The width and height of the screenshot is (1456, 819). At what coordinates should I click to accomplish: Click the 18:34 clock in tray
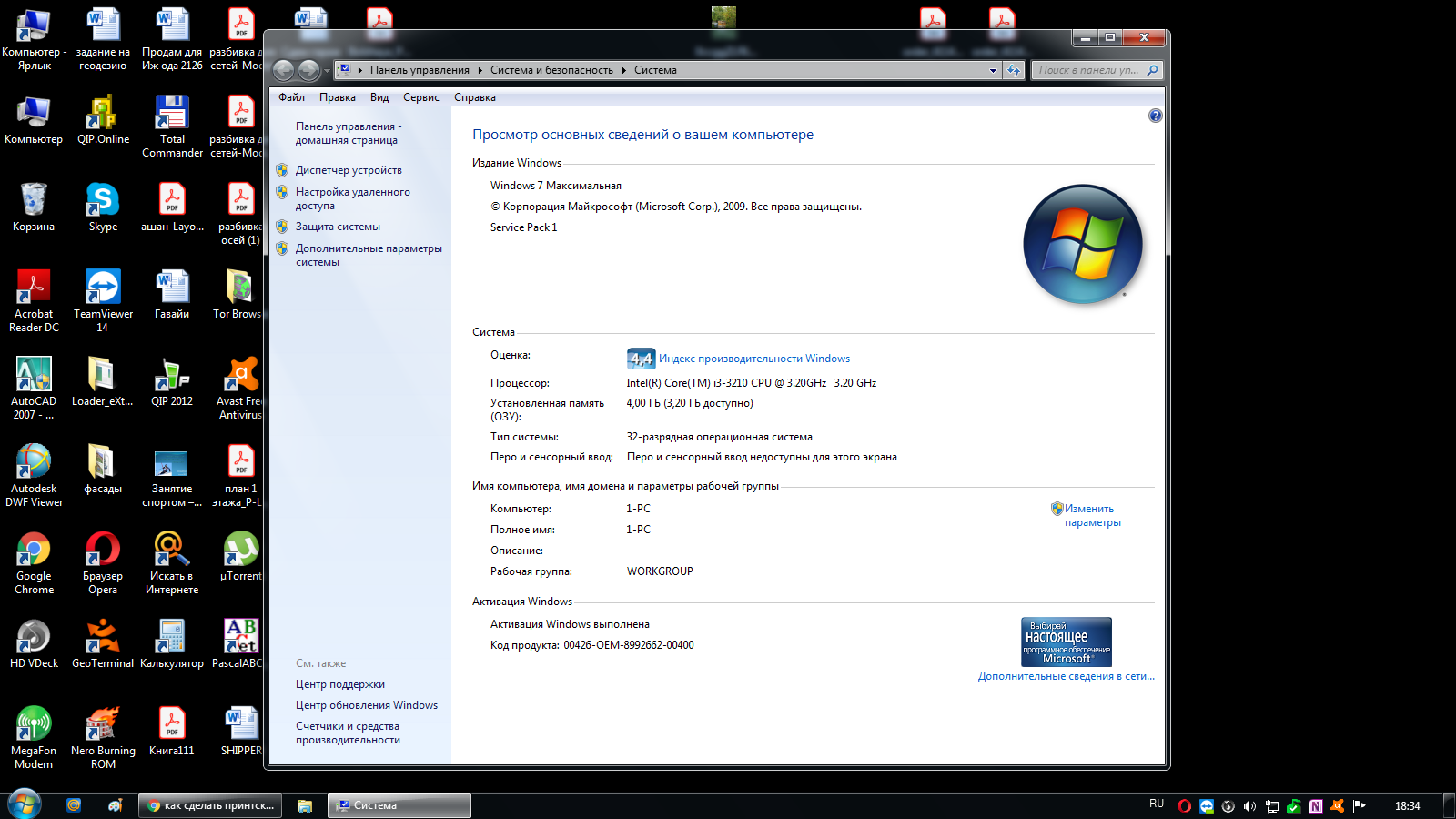click(1408, 805)
